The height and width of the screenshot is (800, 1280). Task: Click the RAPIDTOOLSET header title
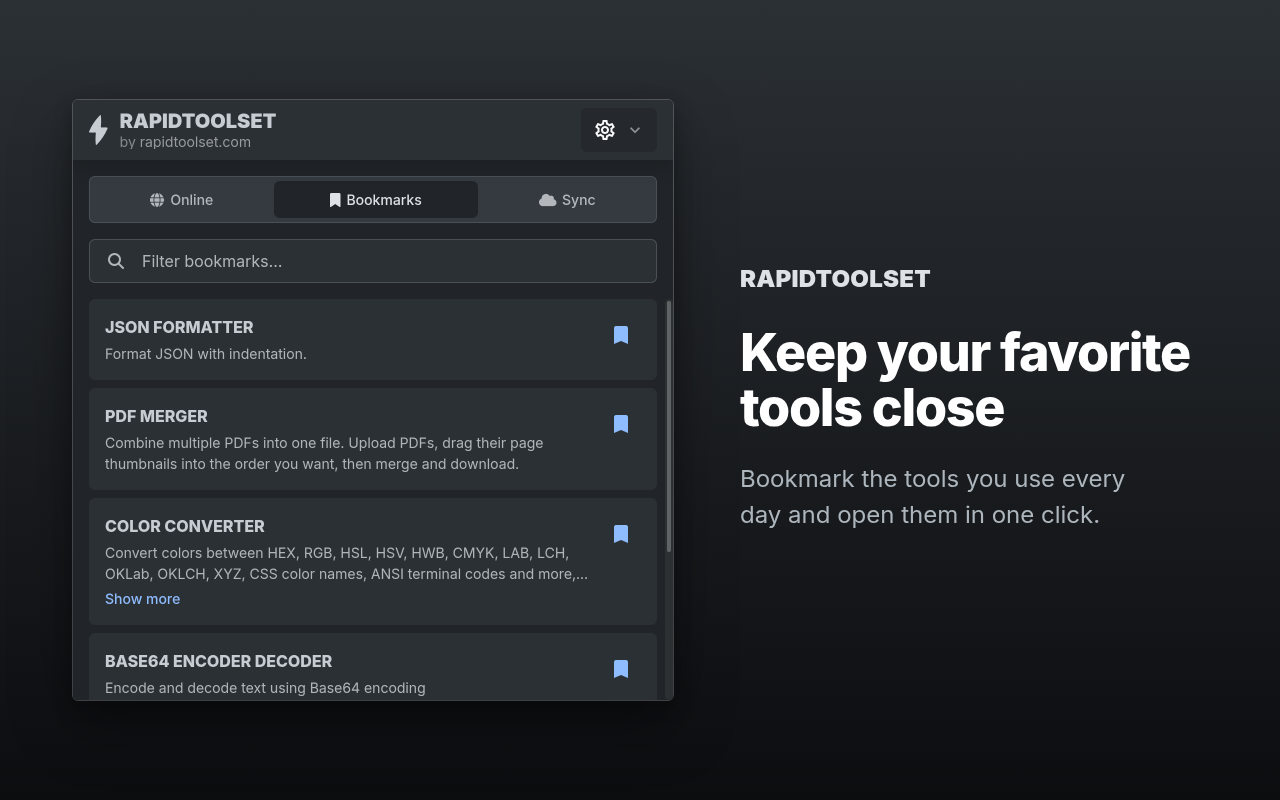tap(197, 121)
